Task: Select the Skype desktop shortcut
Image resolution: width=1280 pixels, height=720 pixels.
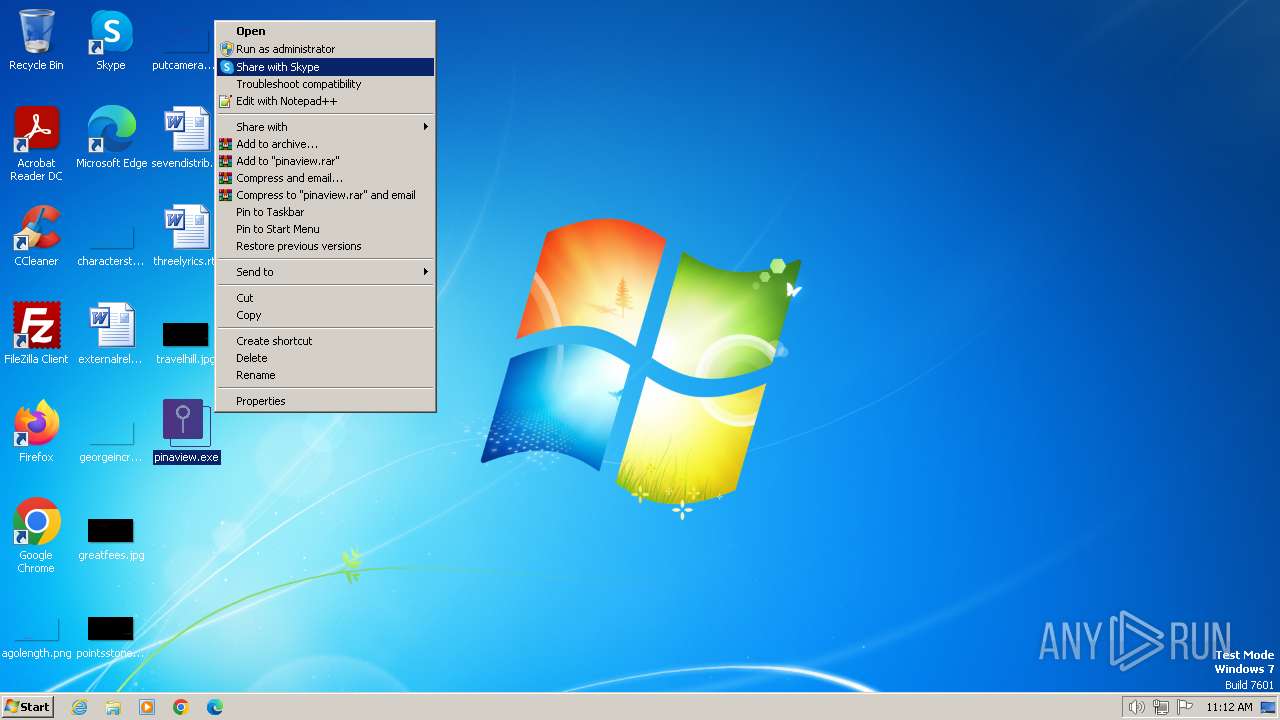Action: (x=110, y=40)
